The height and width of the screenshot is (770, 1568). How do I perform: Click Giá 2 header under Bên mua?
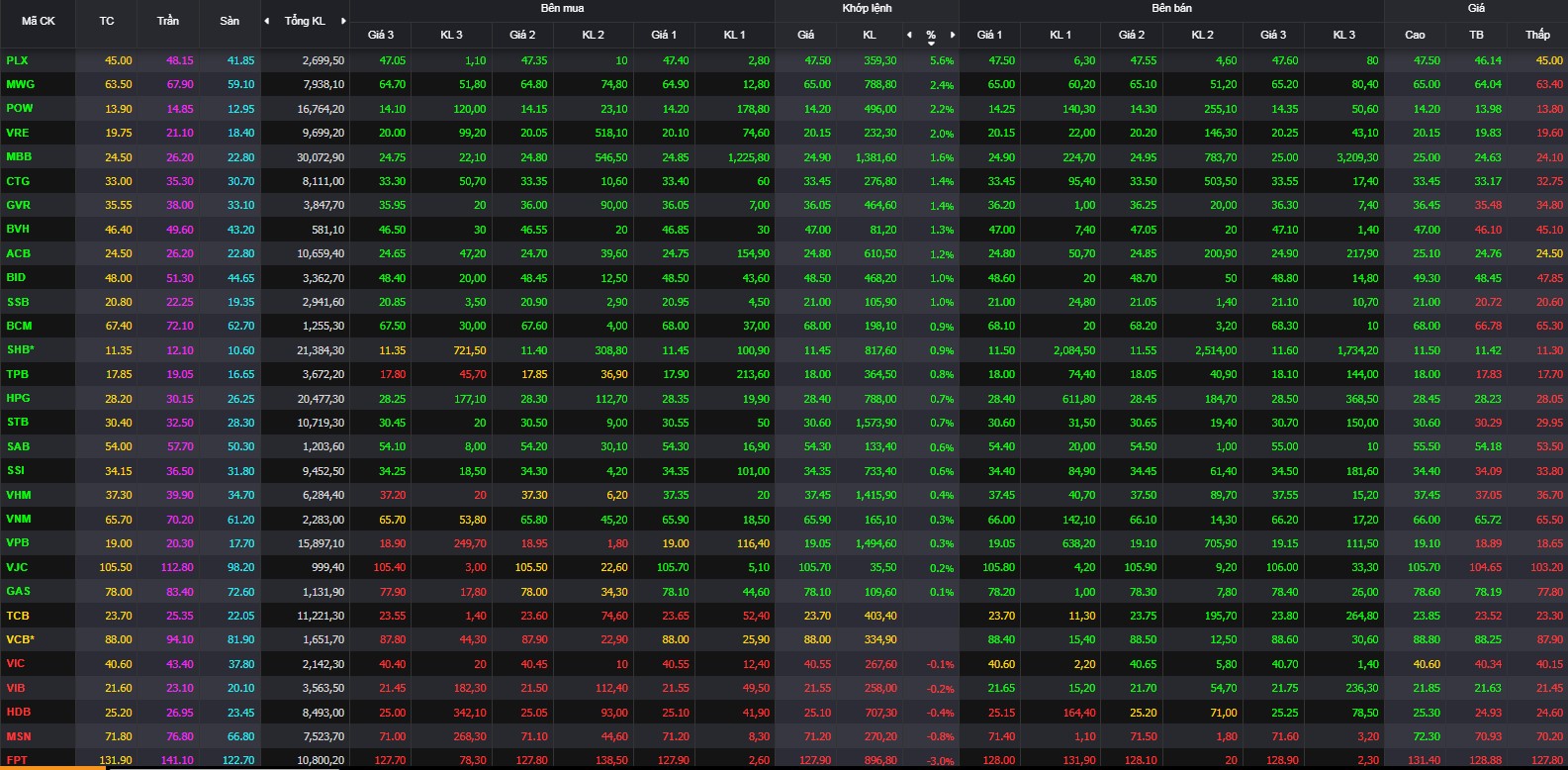[522, 35]
